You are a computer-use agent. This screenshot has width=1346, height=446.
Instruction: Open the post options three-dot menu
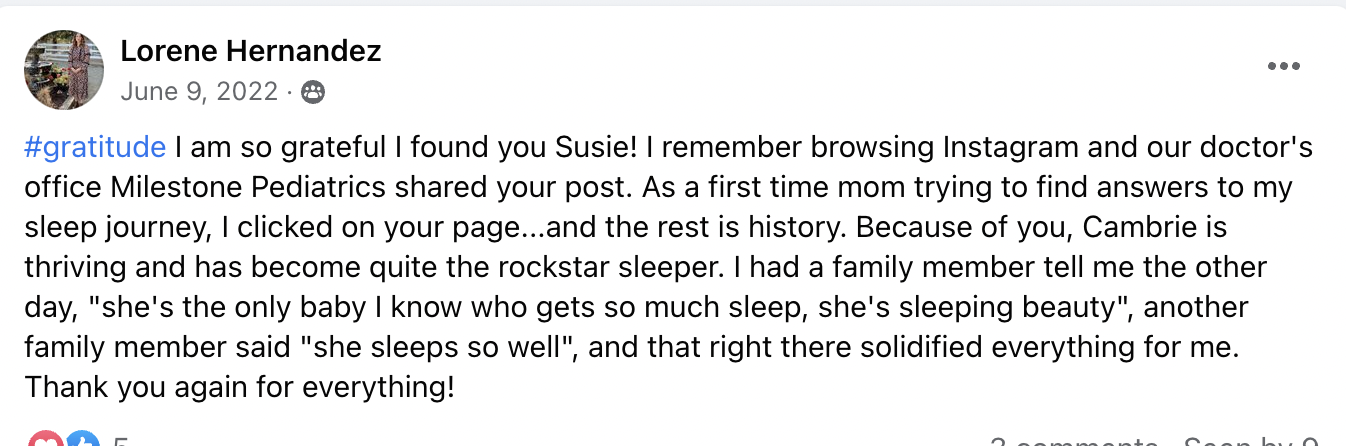tap(1283, 67)
